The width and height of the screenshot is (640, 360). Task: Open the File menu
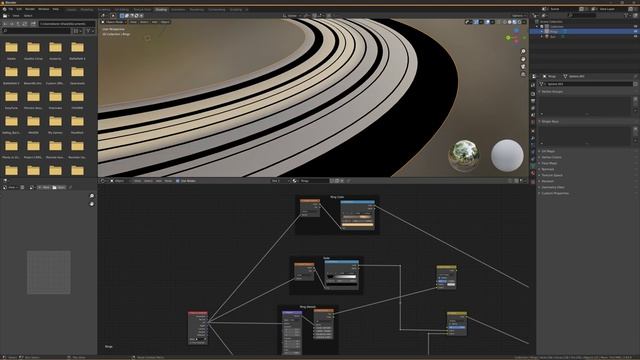pyautogui.click(x=11, y=9)
